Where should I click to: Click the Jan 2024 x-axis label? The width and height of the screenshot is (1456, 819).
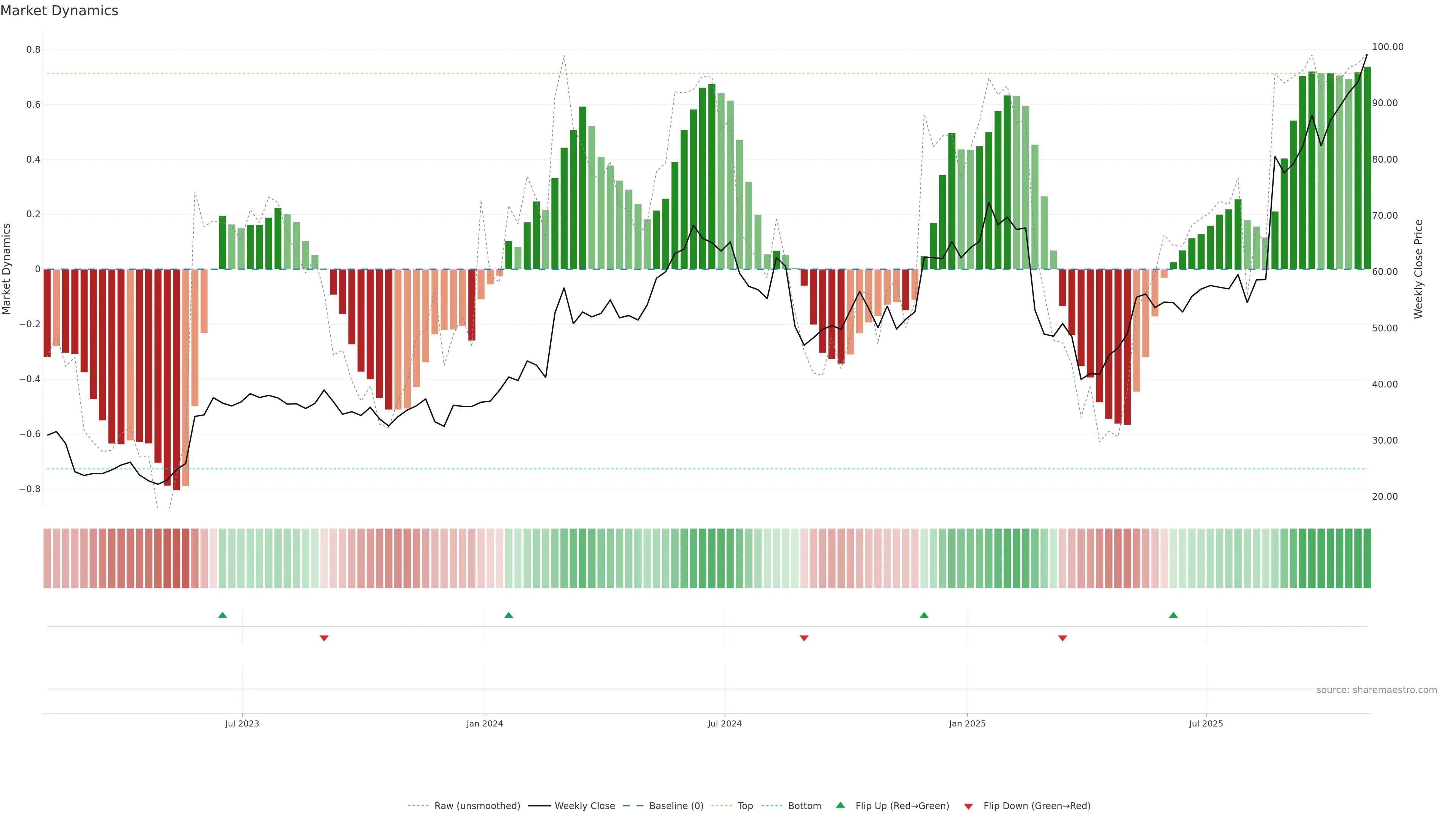pos(485,723)
